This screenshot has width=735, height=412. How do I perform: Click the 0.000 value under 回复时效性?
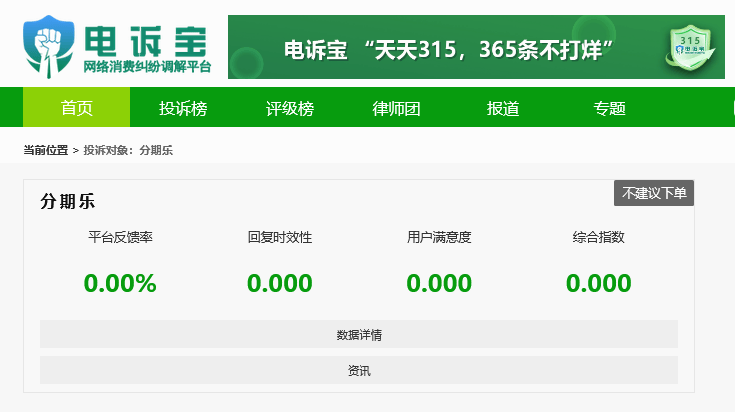click(x=280, y=283)
